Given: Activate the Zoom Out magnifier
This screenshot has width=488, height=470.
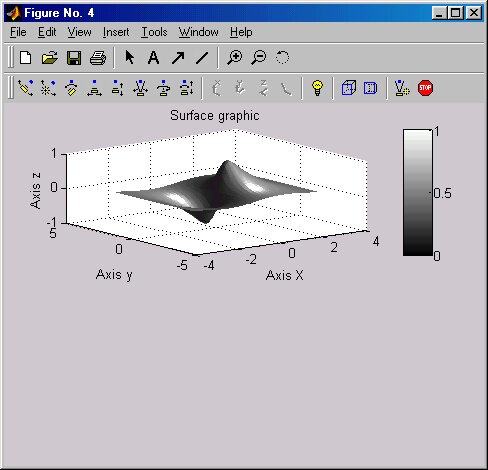Looking at the screenshot, I should tap(259, 57).
